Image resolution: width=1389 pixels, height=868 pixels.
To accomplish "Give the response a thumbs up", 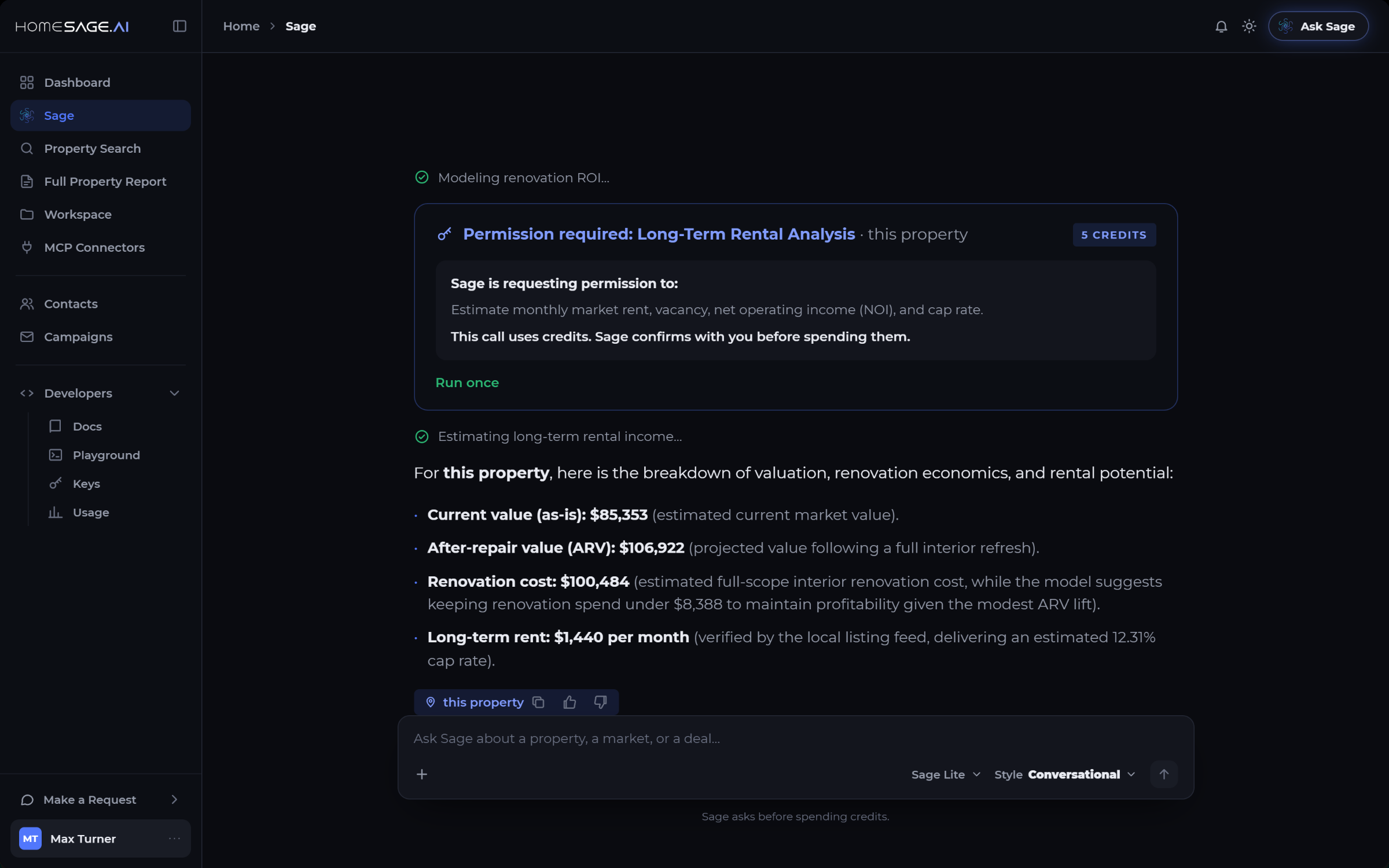I will [x=569, y=702].
